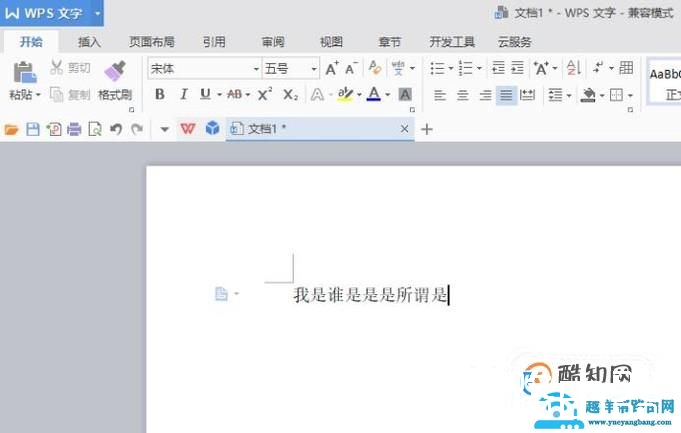Switch to the 文档1 document tab
Screen dimensions: 681x433
point(320,129)
